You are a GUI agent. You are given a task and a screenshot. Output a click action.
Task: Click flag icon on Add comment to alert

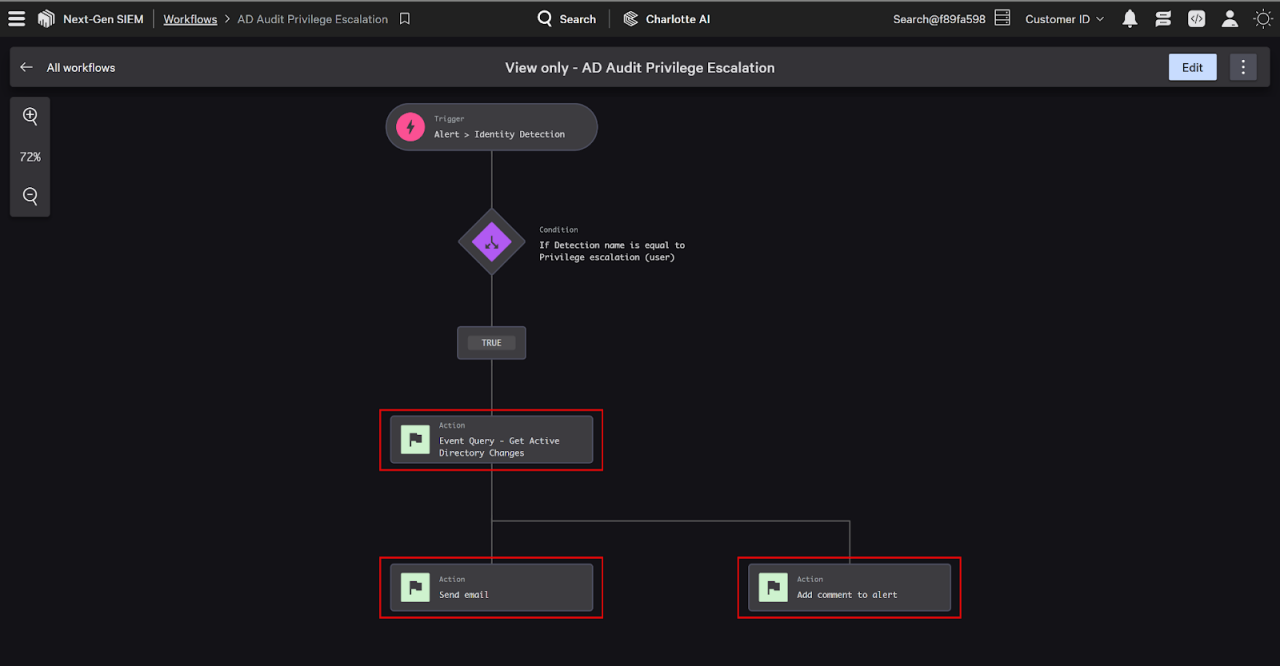[773, 587]
